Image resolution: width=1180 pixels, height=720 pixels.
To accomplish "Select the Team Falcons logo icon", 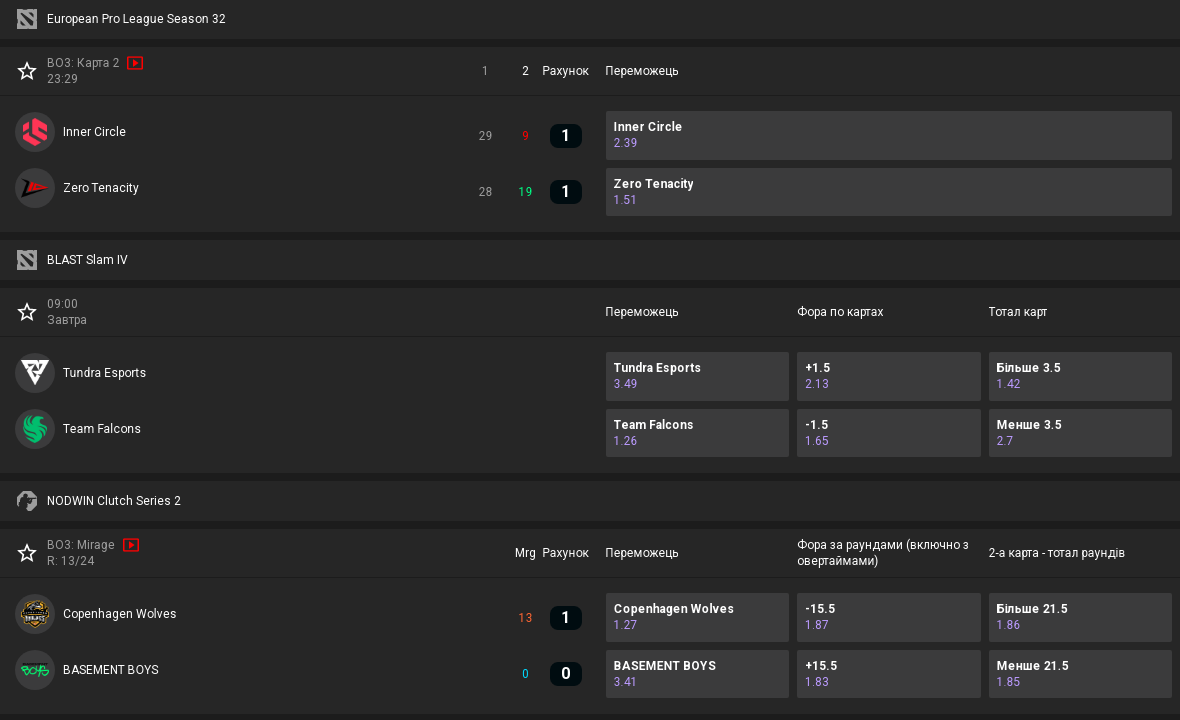I will point(35,429).
